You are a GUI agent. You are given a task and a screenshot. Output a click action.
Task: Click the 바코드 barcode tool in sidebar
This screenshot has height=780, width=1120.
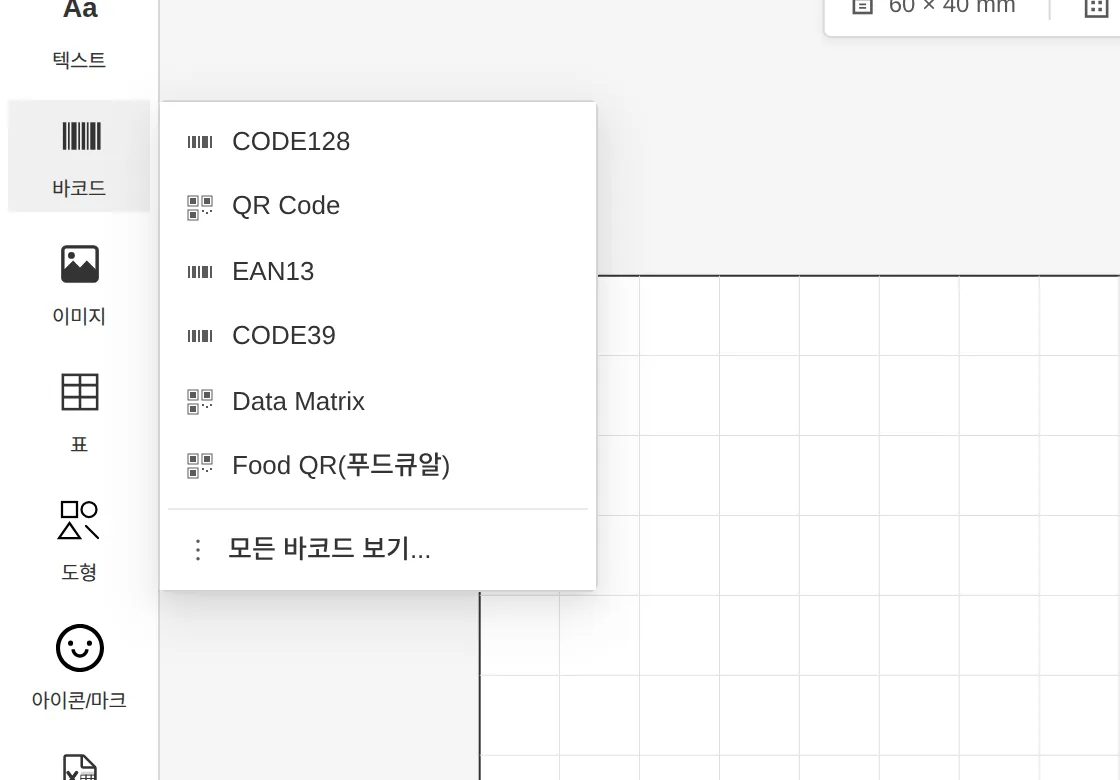click(79, 156)
